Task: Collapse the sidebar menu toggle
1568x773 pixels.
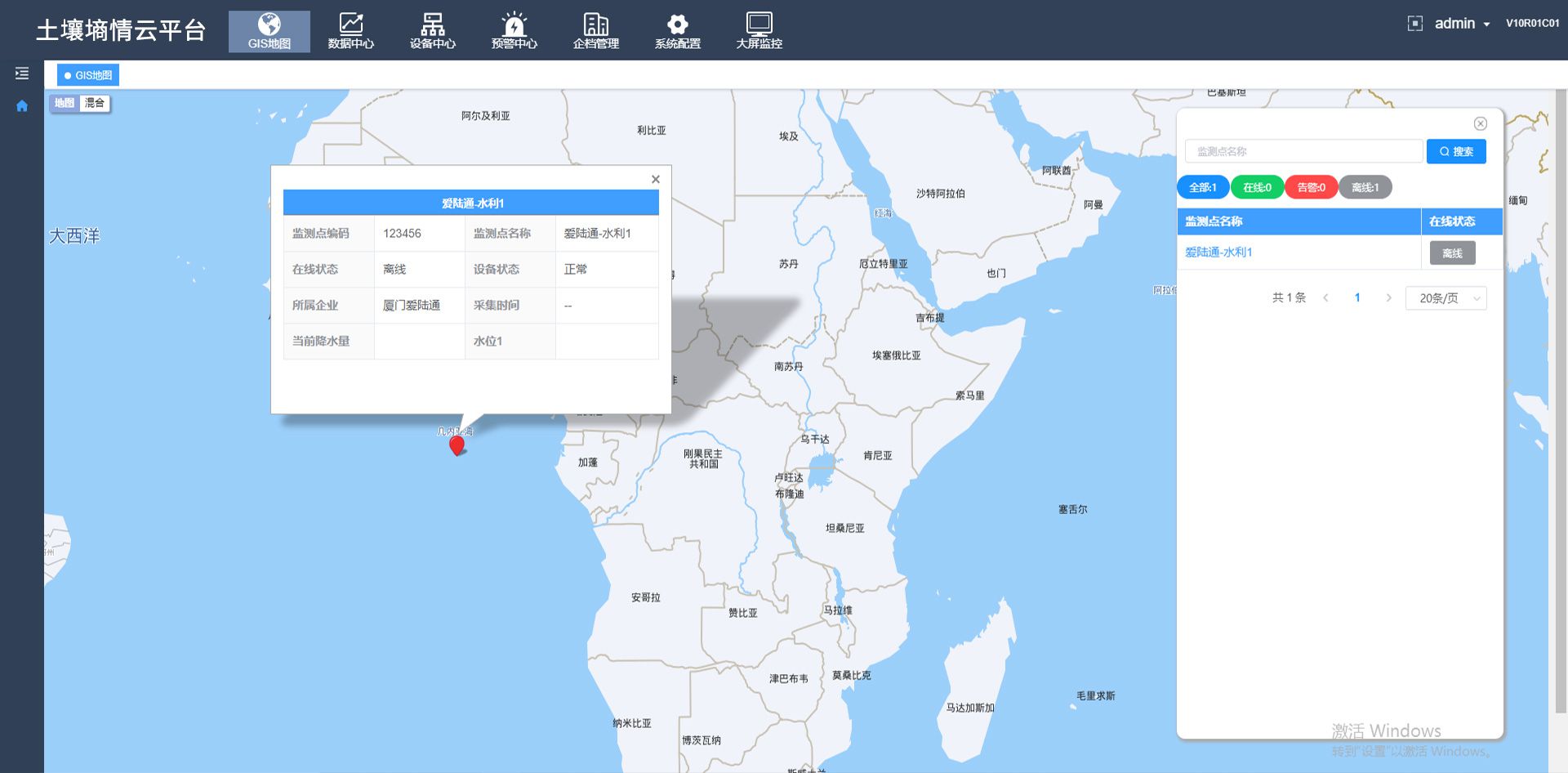Action: (x=22, y=74)
